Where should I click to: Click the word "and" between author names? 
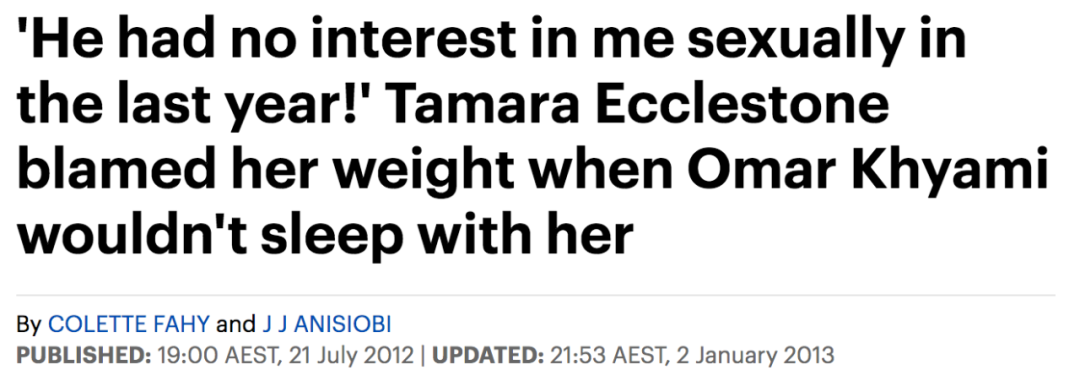236,324
